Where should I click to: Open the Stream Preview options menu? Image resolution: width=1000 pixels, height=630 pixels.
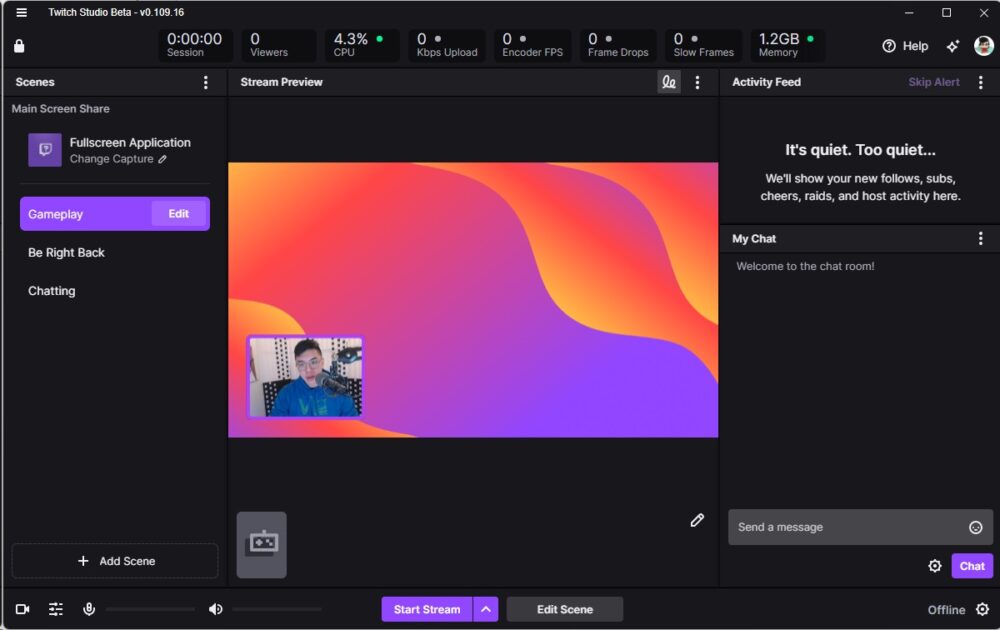698,82
